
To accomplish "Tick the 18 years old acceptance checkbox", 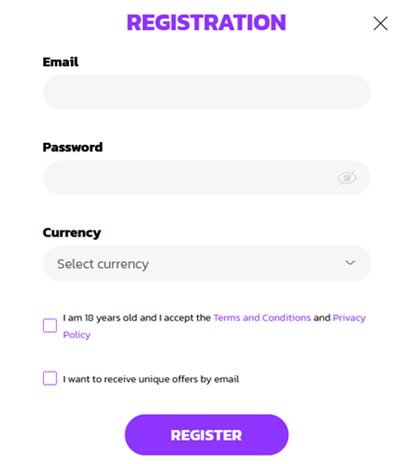I will 50,325.
